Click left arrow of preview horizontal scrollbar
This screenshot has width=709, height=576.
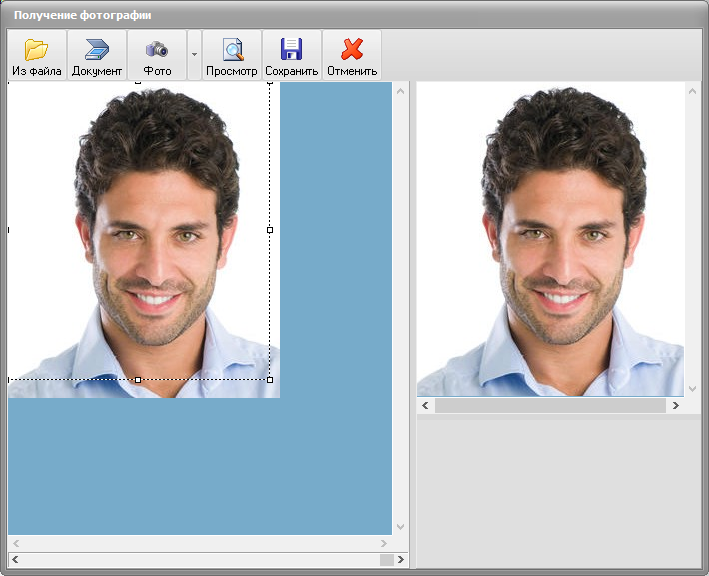[425, 406]
